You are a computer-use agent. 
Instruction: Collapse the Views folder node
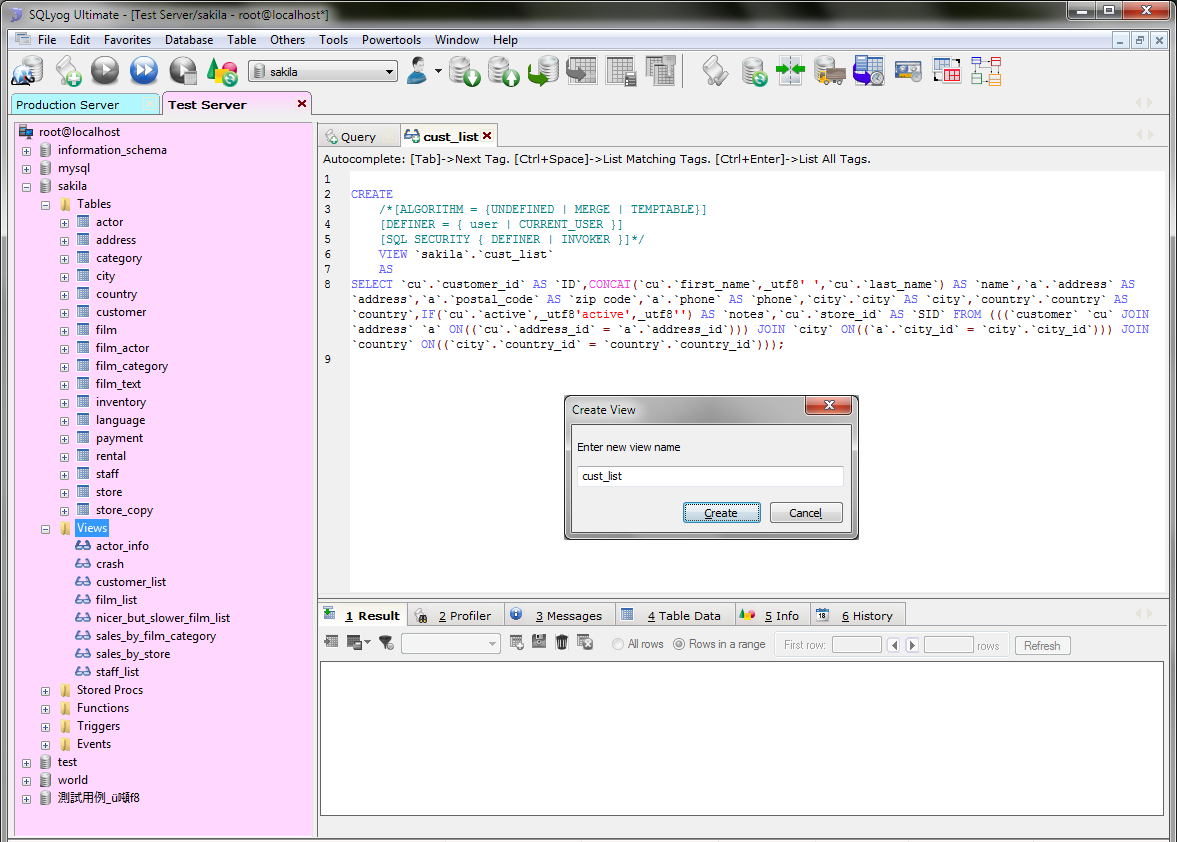[46, 529]
